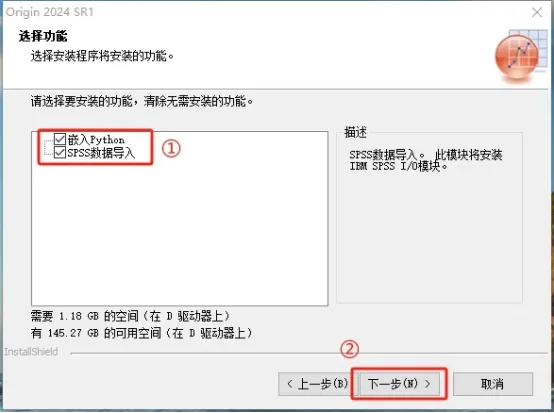
Task: Click the 请选择要安装的功能 instruction text
Action: coord(142,102)
